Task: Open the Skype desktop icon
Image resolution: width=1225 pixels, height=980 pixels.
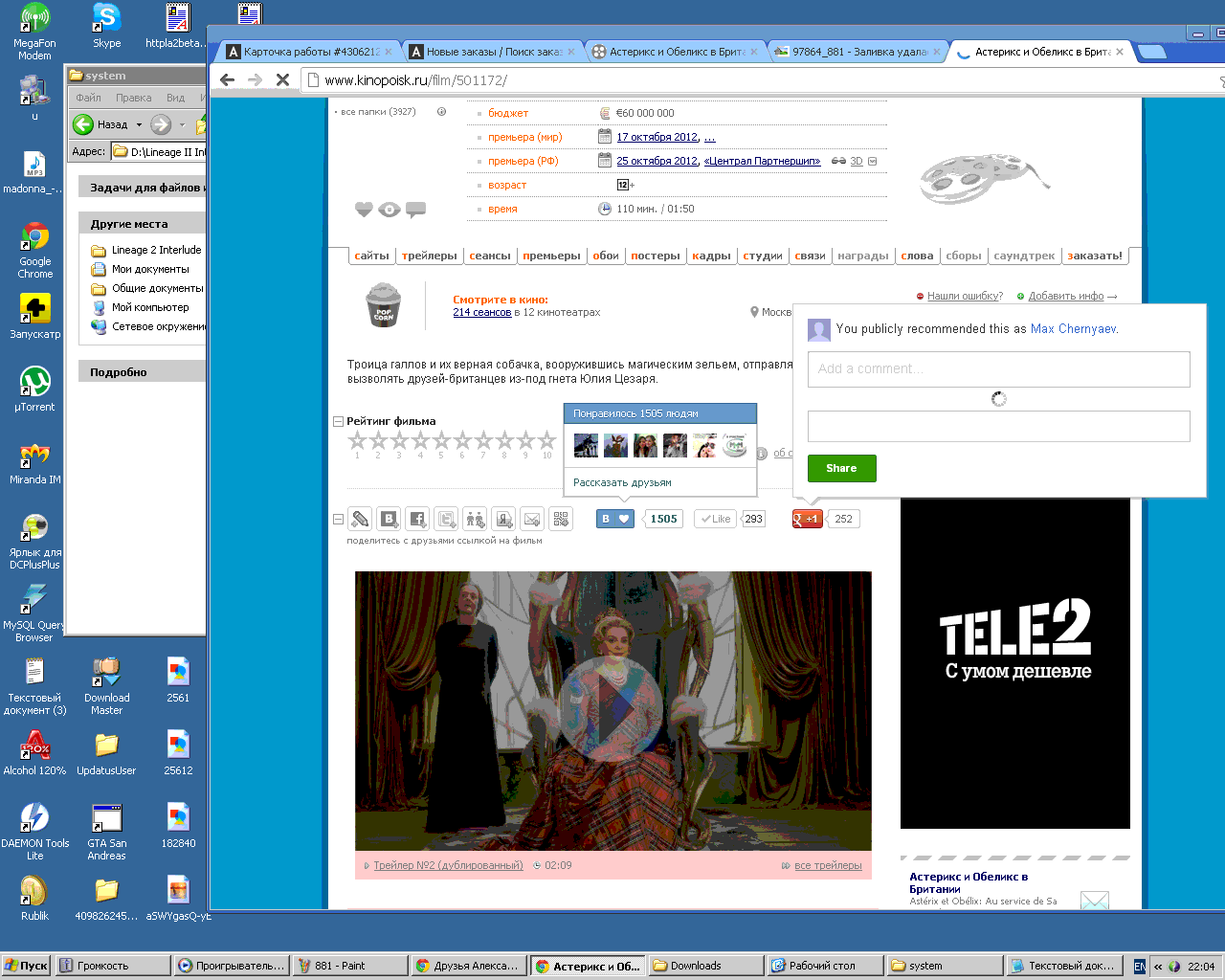Action: pyautogui.click(x=107, y=25)
